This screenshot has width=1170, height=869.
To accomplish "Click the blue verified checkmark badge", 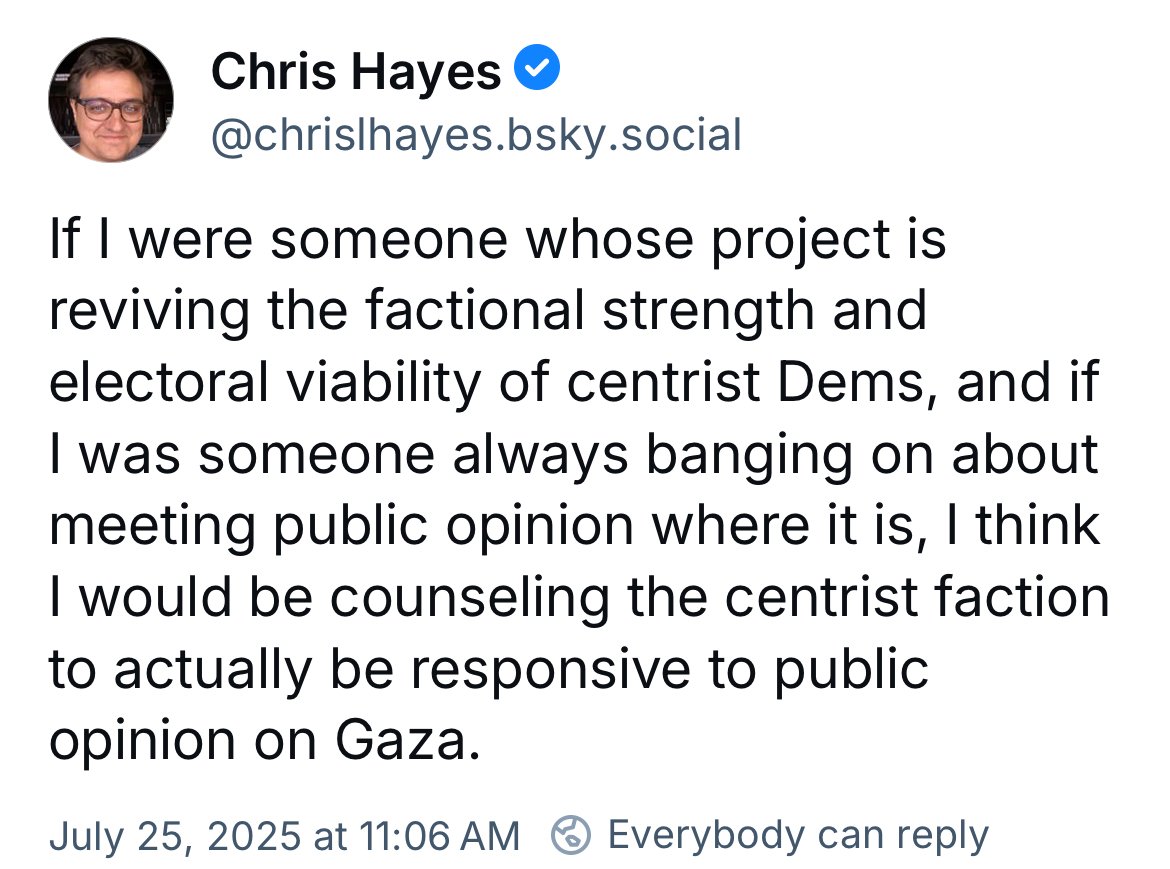I will pyautogui.click(x=537, y=68).
